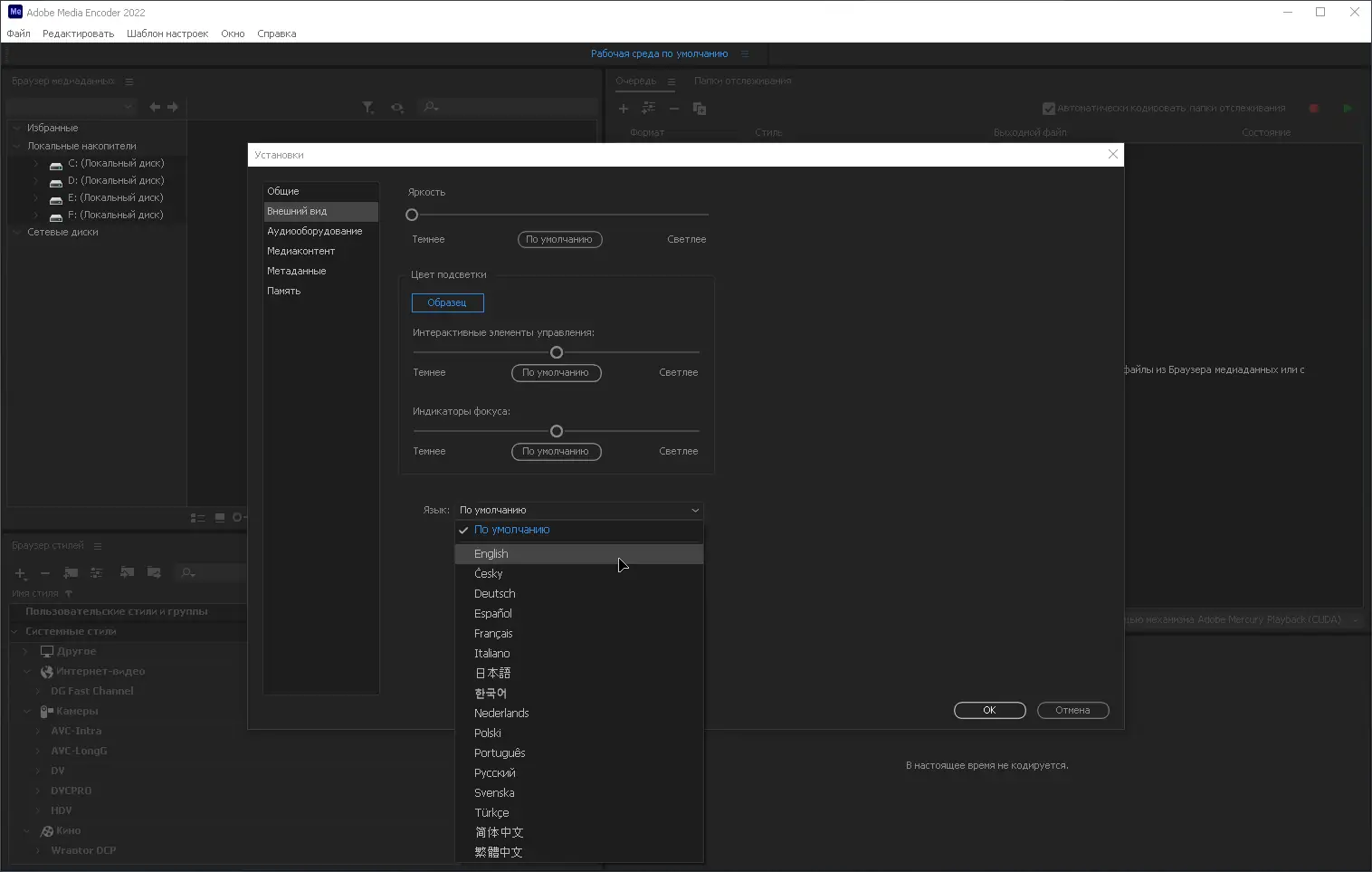The image size is (1372, 872).
Task: Click the eye-shaped view icon in Media Browser
Action: 397,108
